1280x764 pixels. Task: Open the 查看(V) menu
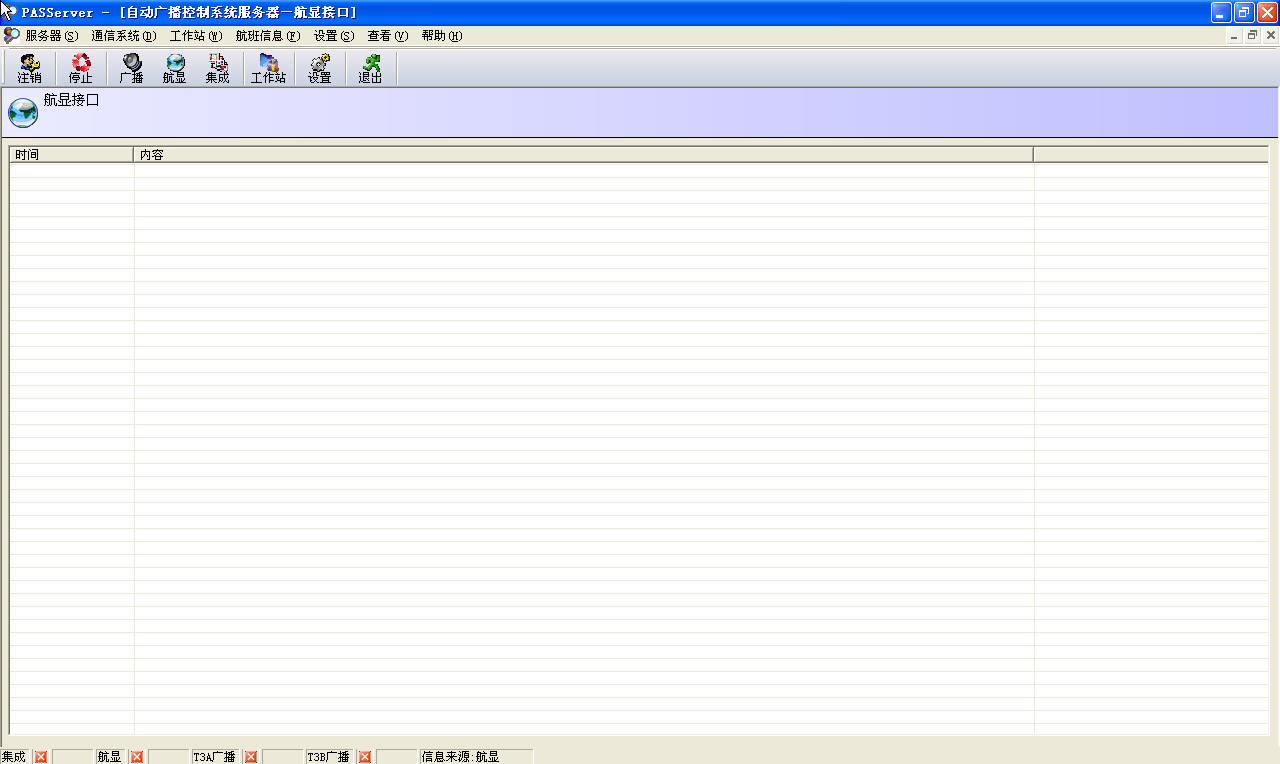388,36
